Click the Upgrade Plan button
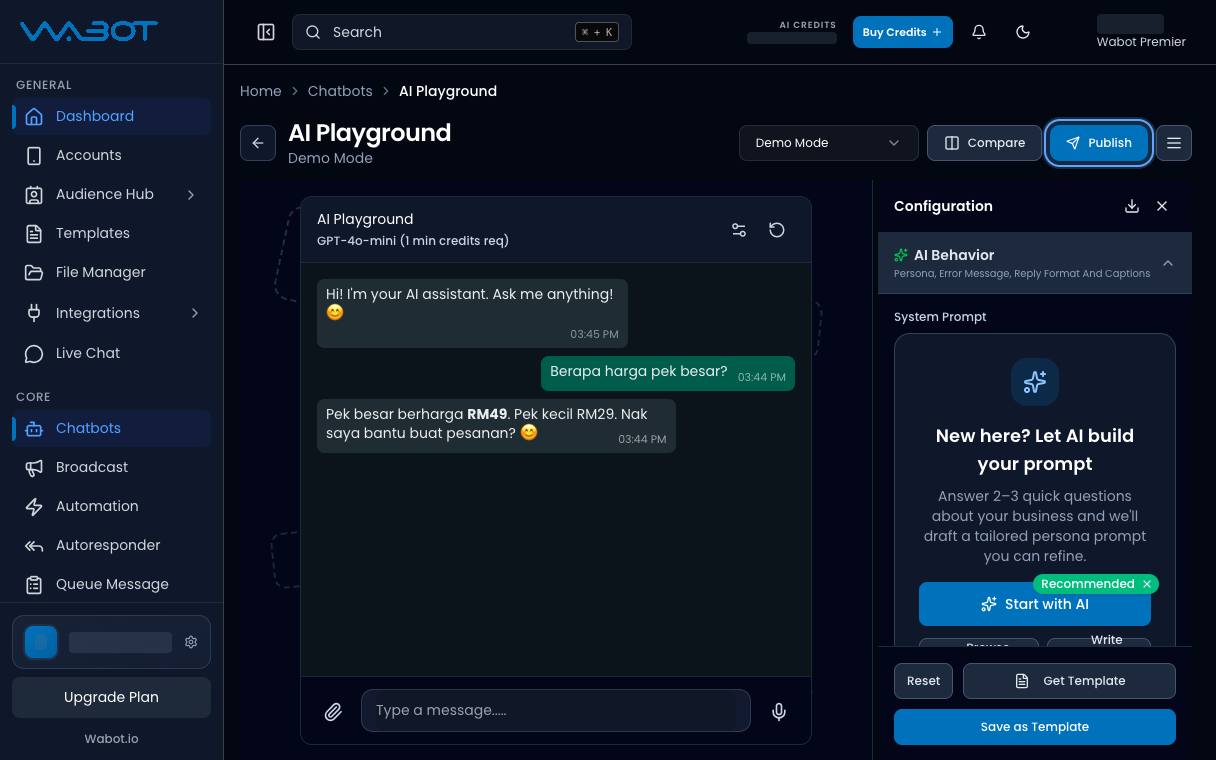The width and height of the screenshot is (1216, 760). click(x=111, y=697)
